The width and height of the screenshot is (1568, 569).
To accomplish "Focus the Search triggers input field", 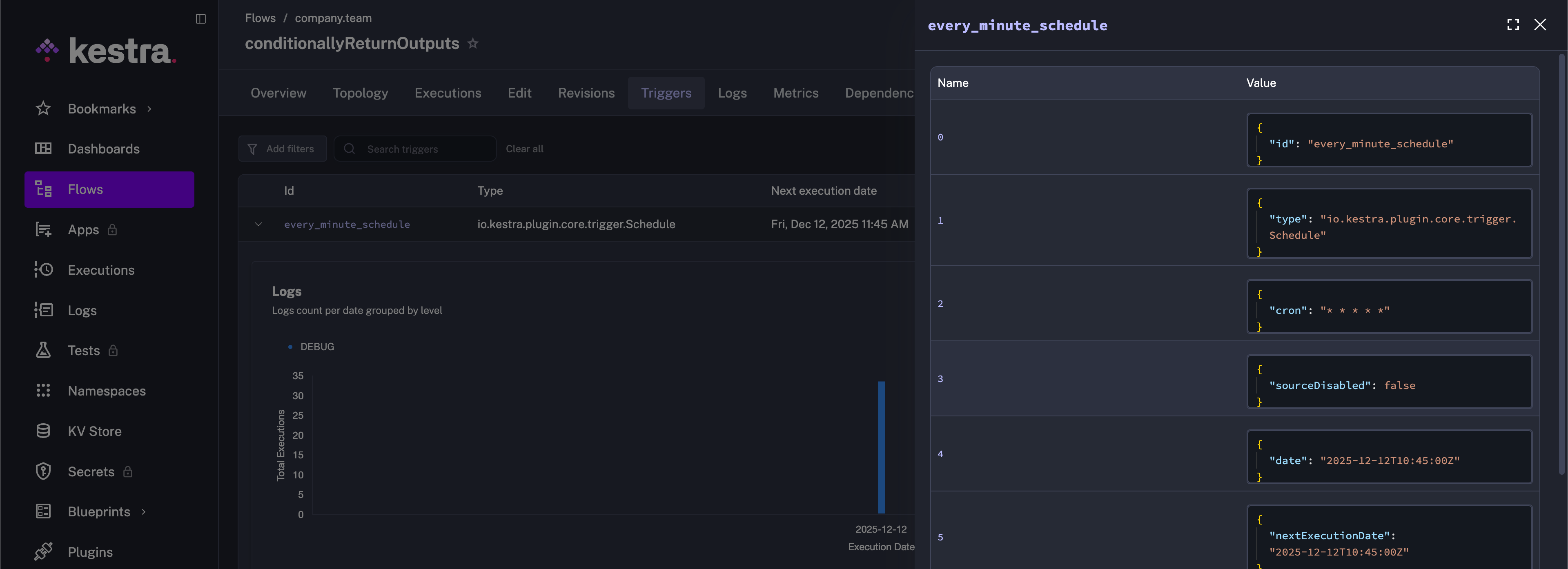I will (x=423, y=149).
